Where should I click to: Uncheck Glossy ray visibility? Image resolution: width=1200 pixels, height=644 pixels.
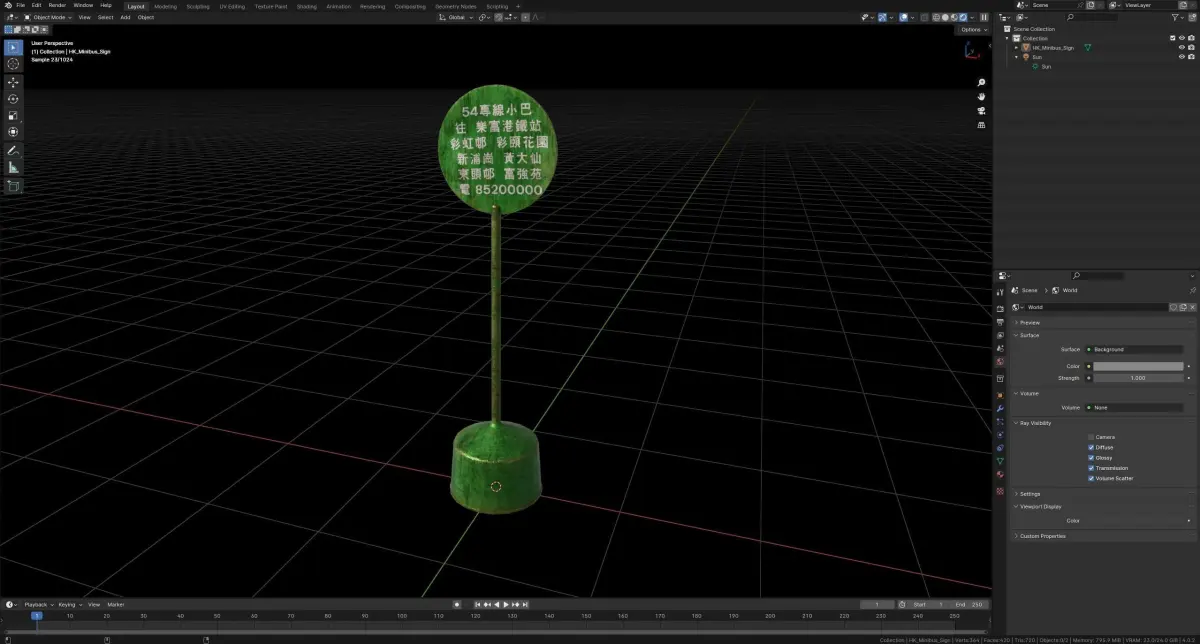coord(1091,458)
